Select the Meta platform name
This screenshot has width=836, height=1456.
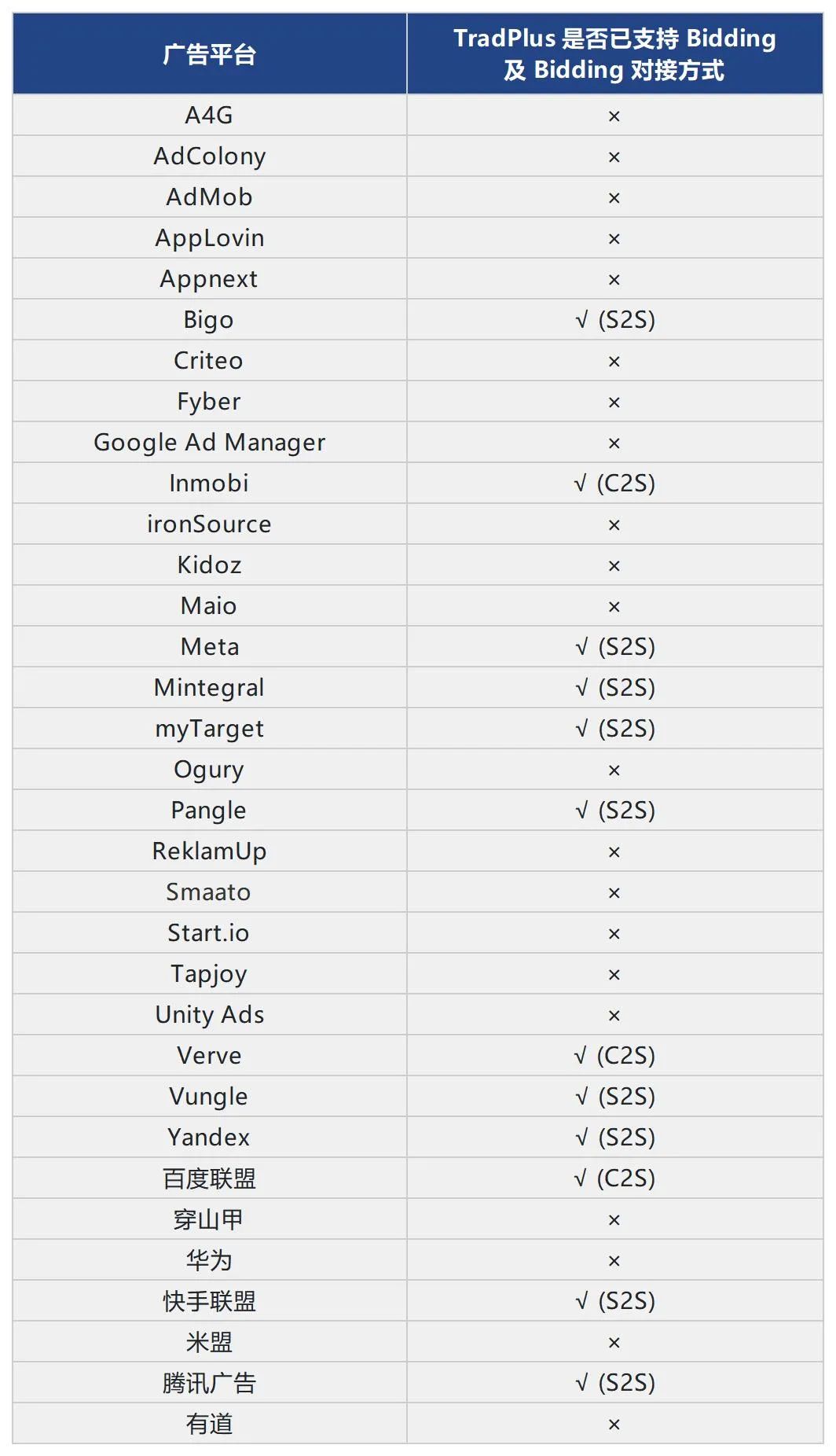[x=209, y=647]
